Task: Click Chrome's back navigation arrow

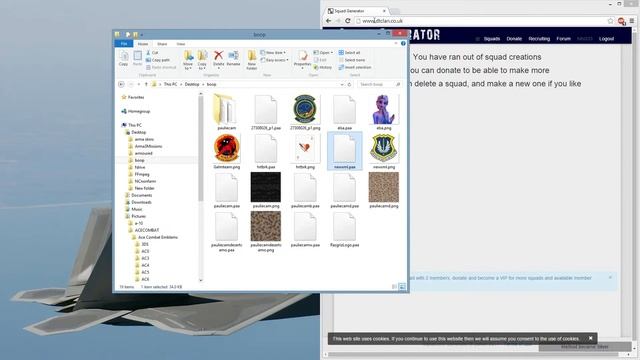Action: tap(329, 21)
